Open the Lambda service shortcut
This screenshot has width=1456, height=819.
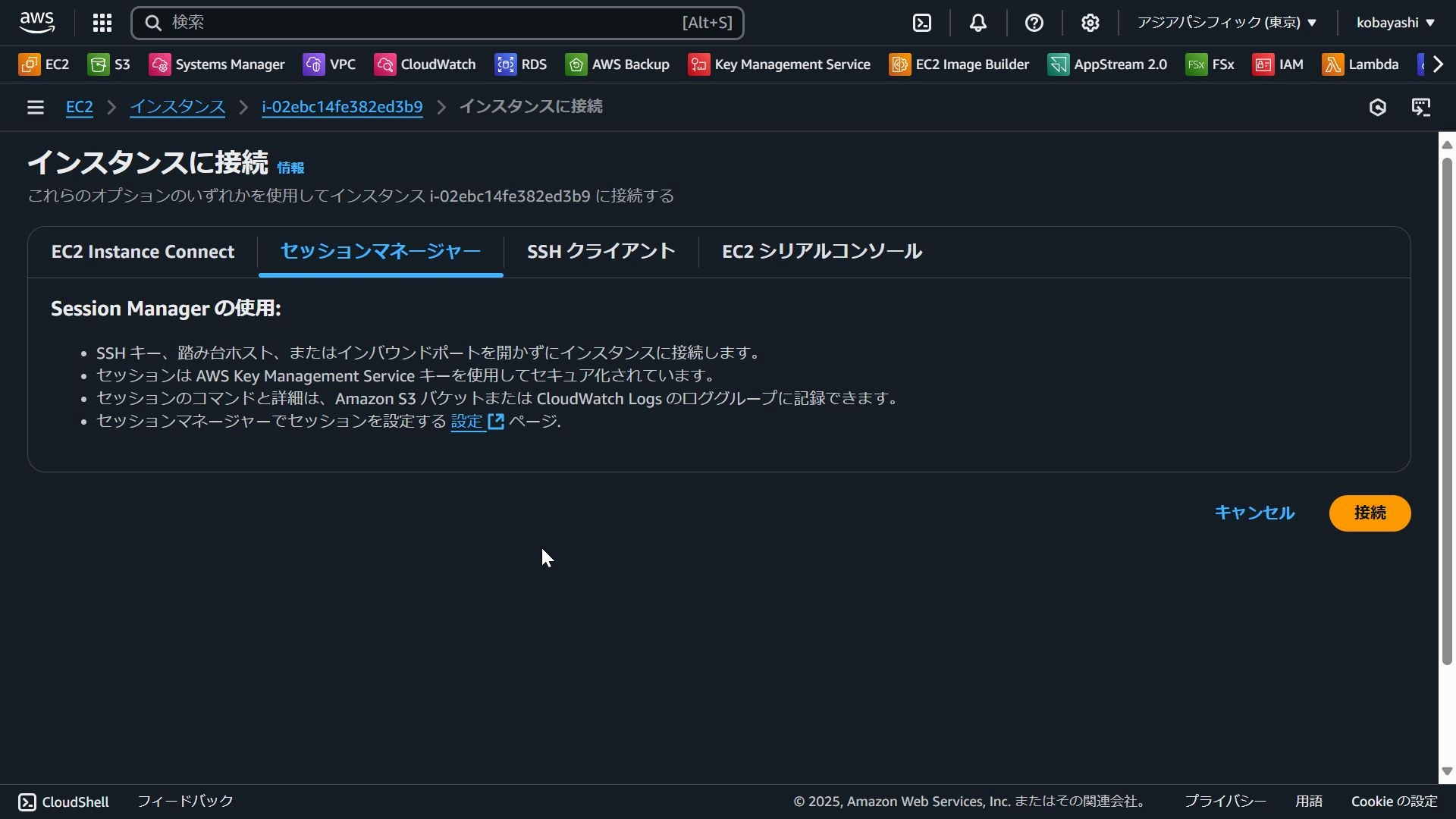[1361, 64]
